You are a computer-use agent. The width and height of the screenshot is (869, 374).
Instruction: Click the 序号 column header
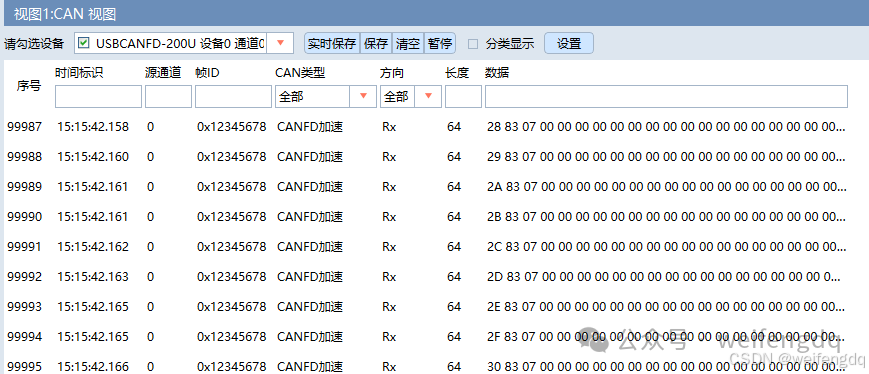pyautogui.click(x=28, y=86)
